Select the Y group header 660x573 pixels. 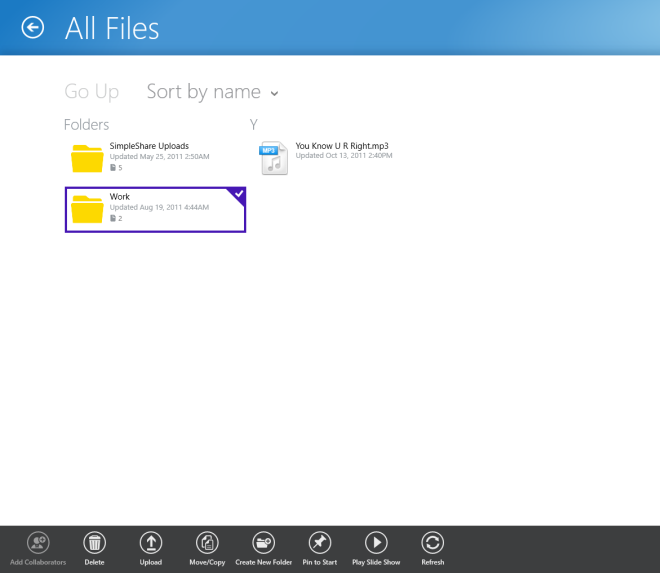pyautogui.click(x=253, y=125)
